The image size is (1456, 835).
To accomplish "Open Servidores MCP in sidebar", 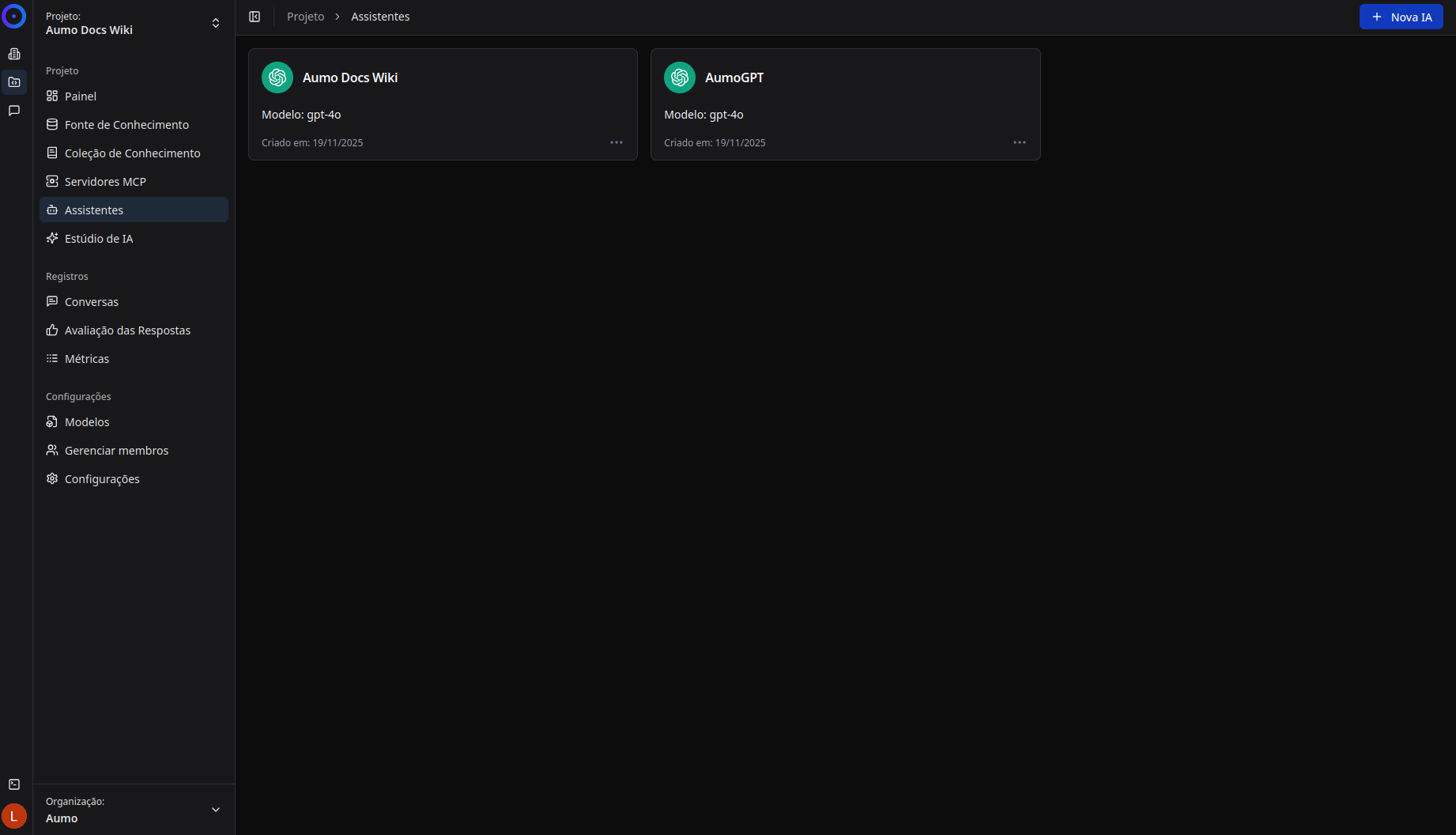I will (105, 182).
